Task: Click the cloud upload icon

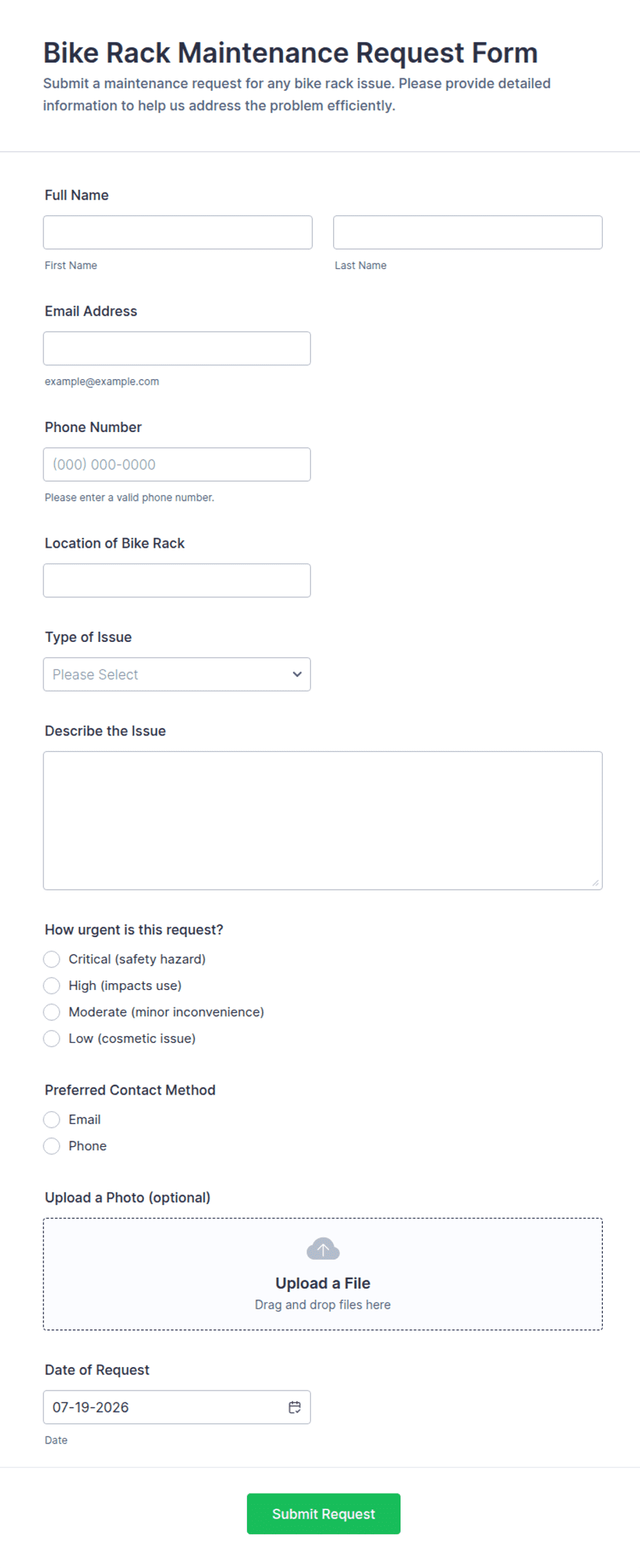Action: (x=323, y=1248)
